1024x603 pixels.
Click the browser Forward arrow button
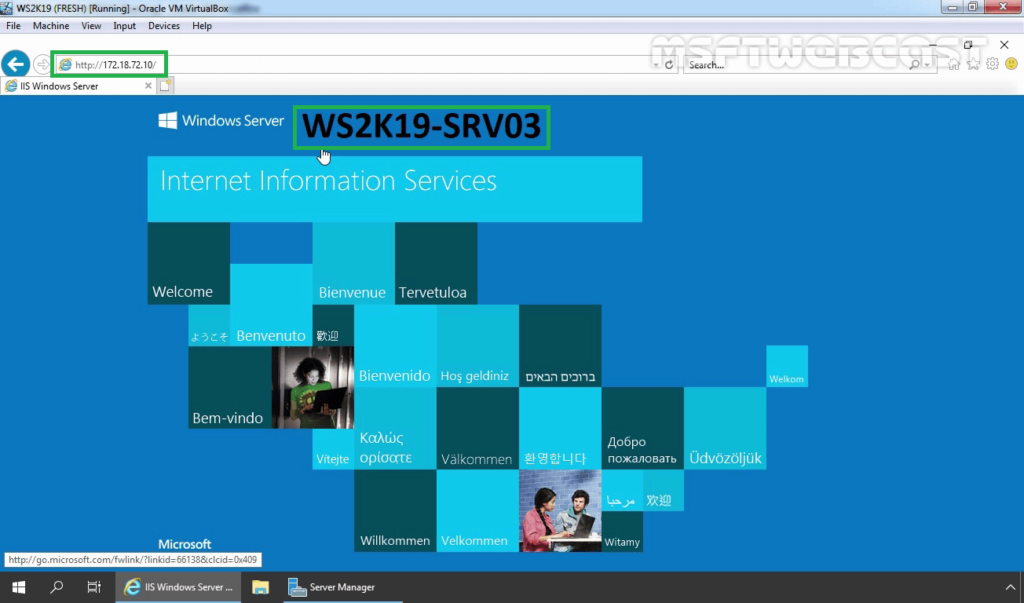pyautogui.click(x=42, y=64)
